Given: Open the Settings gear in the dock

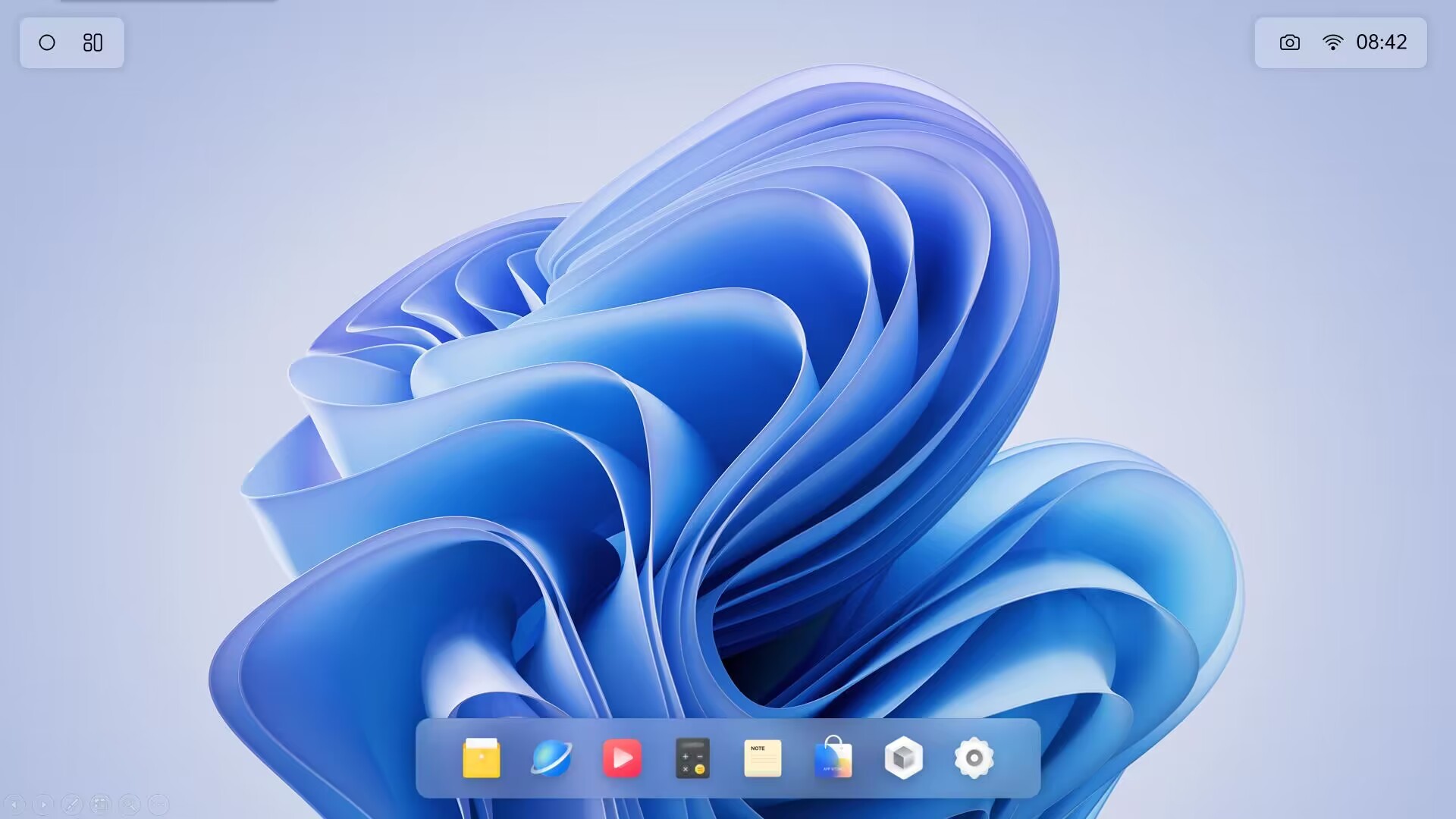Looking at the screenshot, I should pos(974,758).
